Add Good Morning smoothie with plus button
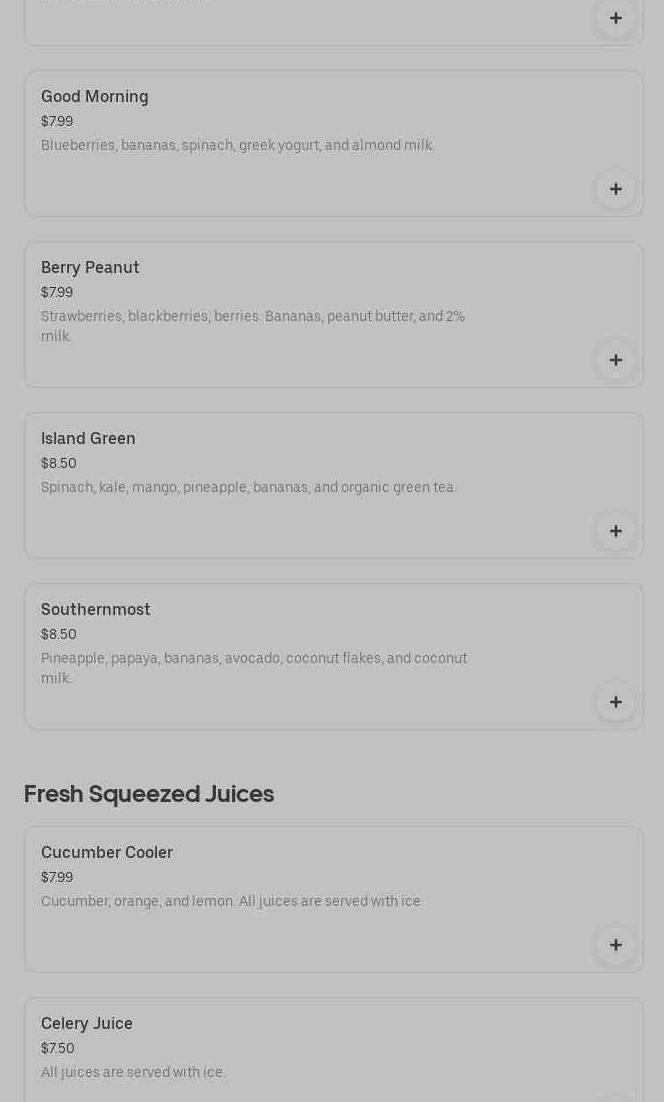The image size is (664, 1102). pyautogui.click(x=615, y=189)
